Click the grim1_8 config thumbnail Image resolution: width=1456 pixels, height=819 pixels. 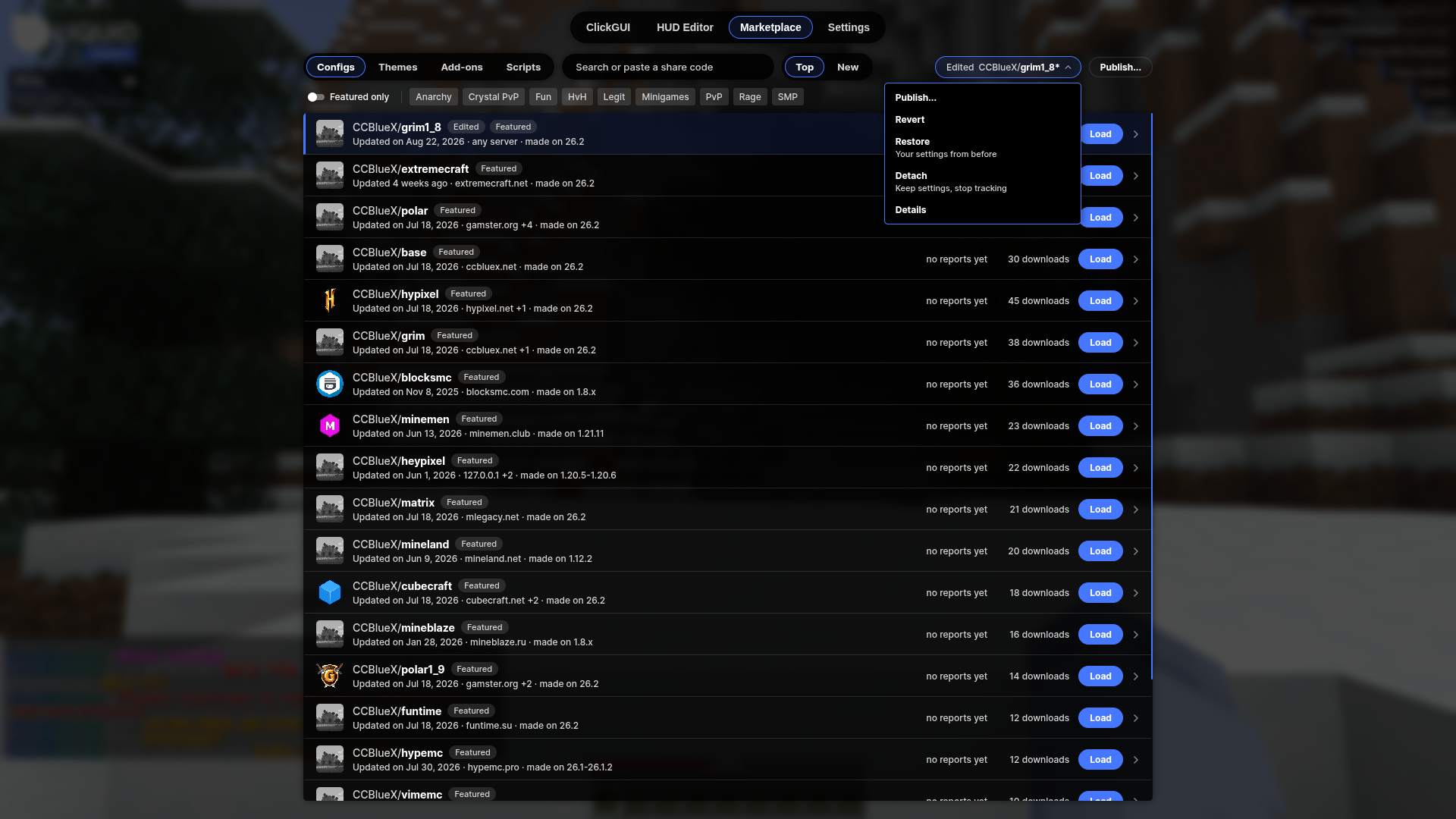coord(330,133)
